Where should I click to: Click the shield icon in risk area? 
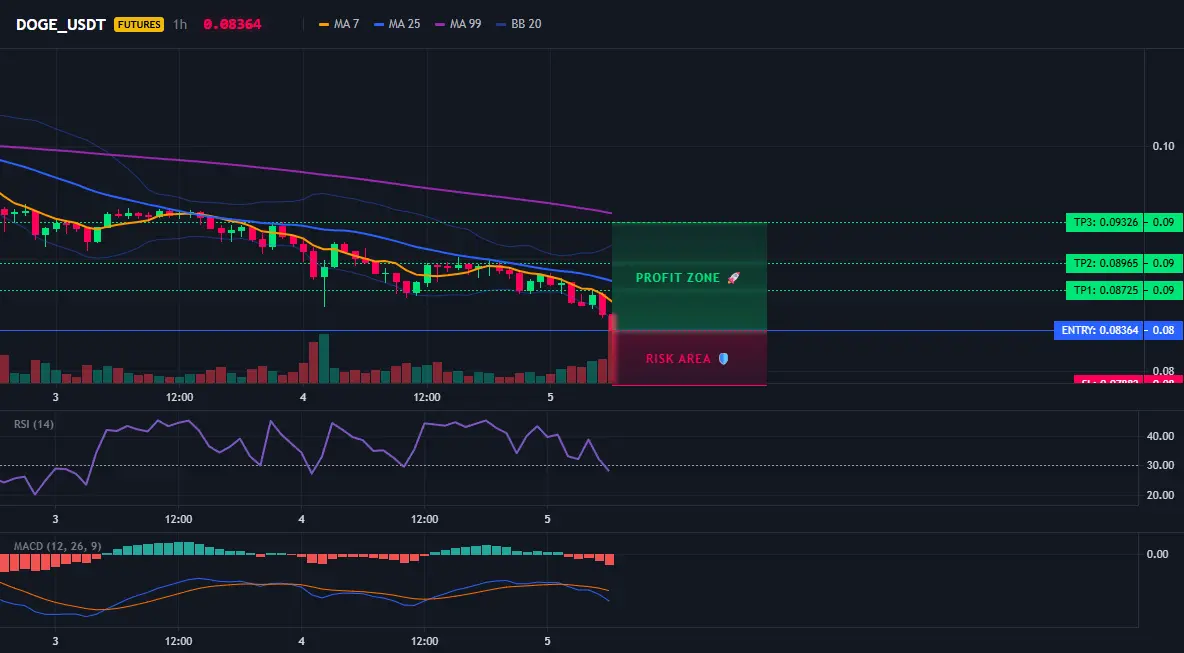723,359
